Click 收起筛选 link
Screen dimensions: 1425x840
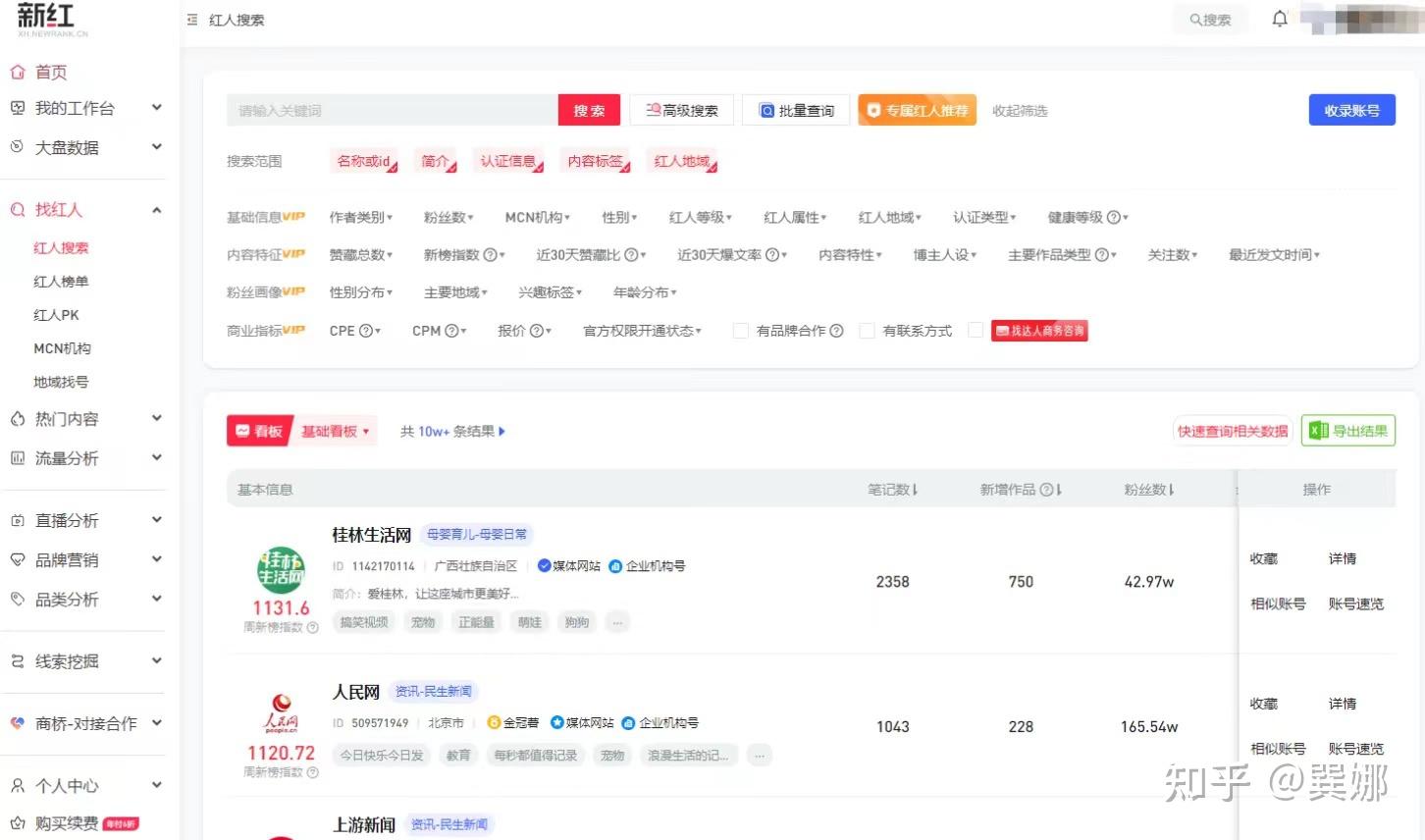tap(1020, 111)
